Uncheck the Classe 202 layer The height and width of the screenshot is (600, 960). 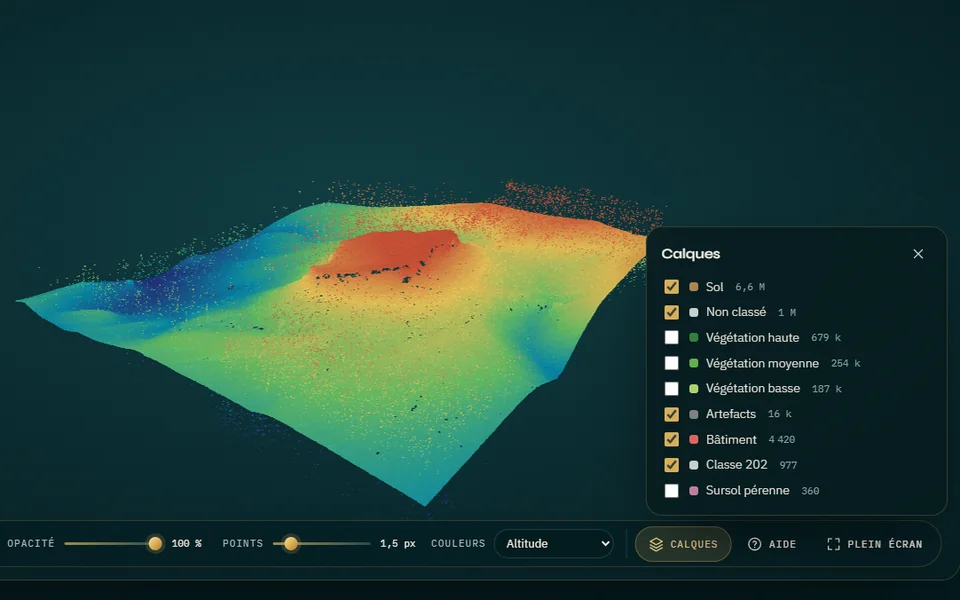tap(672, 465)
